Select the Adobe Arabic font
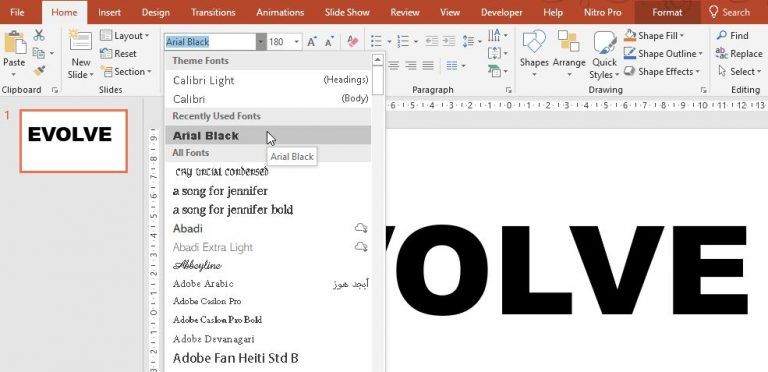The image size is (768, 372). pyautogui.click(x=267, y=284)
